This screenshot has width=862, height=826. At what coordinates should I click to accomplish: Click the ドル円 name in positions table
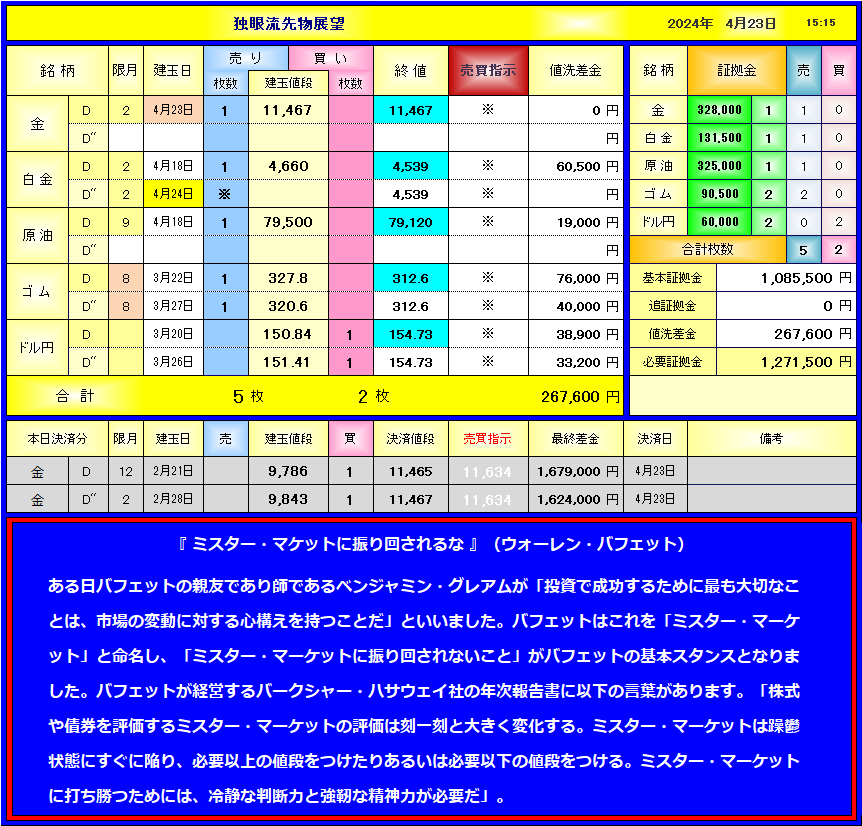pos(37,347)
